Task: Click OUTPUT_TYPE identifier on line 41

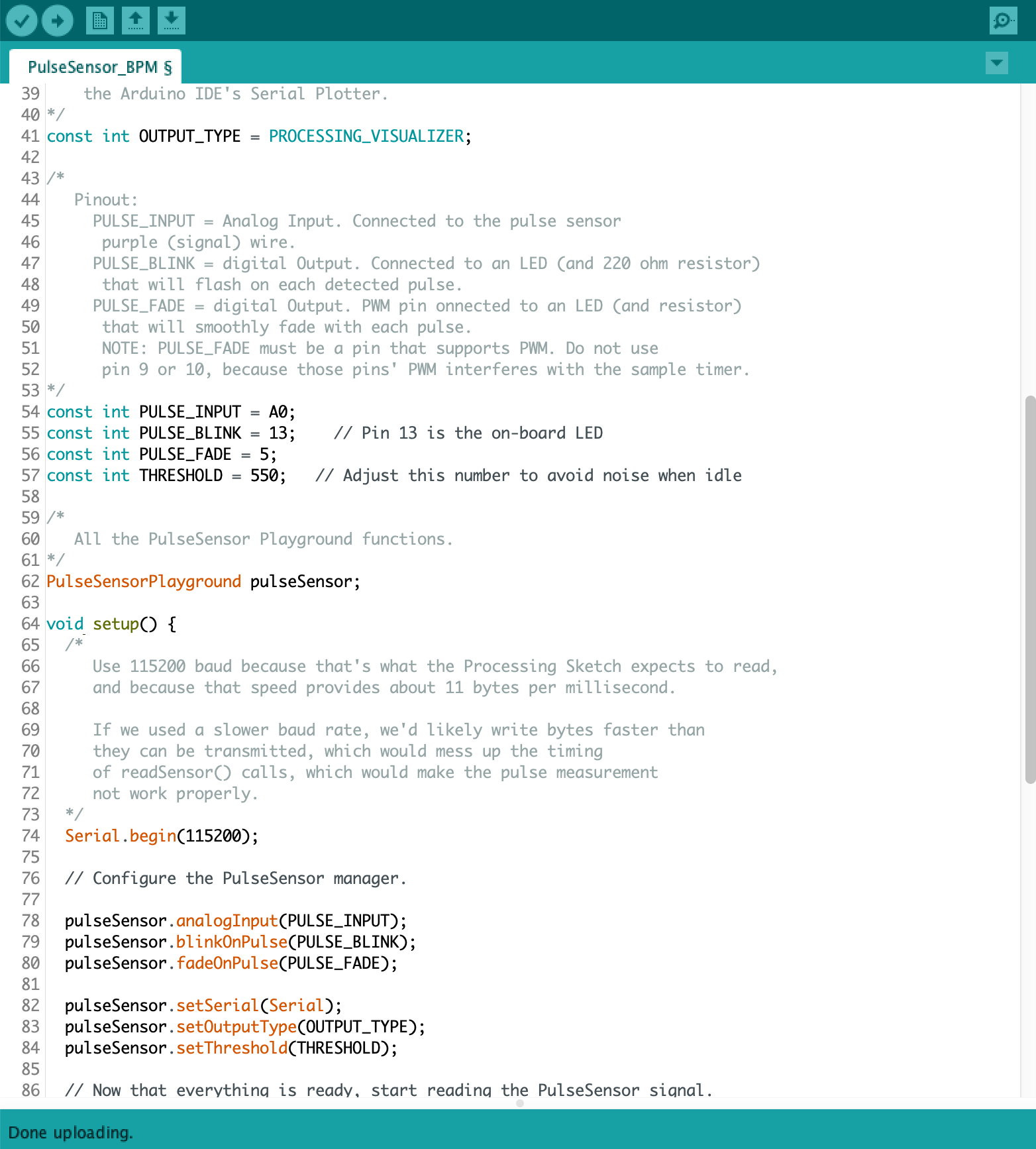Action: 189,136
